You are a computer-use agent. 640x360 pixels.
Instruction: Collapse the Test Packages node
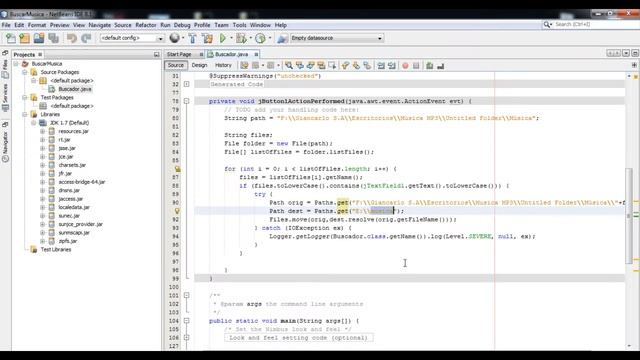coord(25,98)
